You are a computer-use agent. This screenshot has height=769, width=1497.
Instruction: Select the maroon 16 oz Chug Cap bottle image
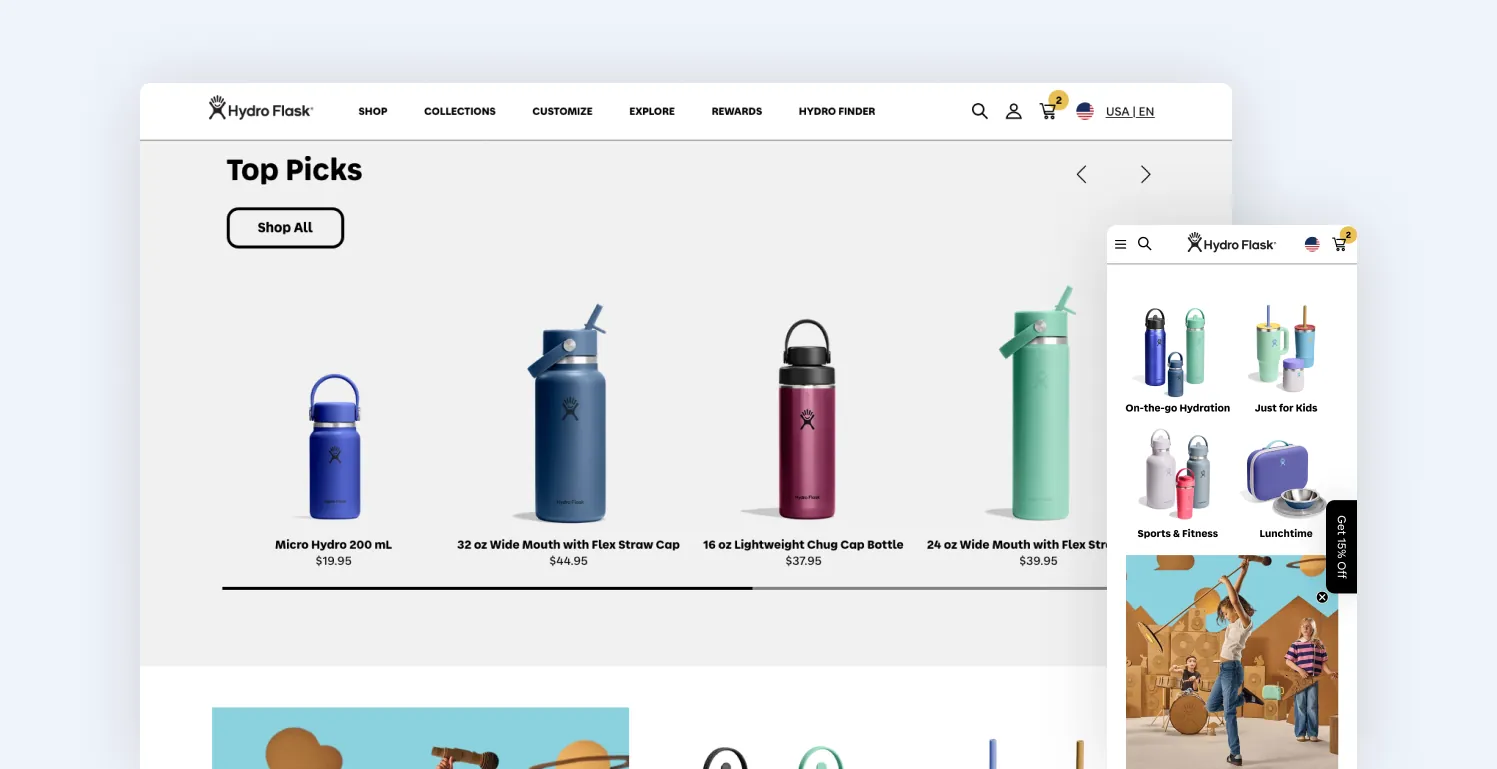tap(805, 419)
